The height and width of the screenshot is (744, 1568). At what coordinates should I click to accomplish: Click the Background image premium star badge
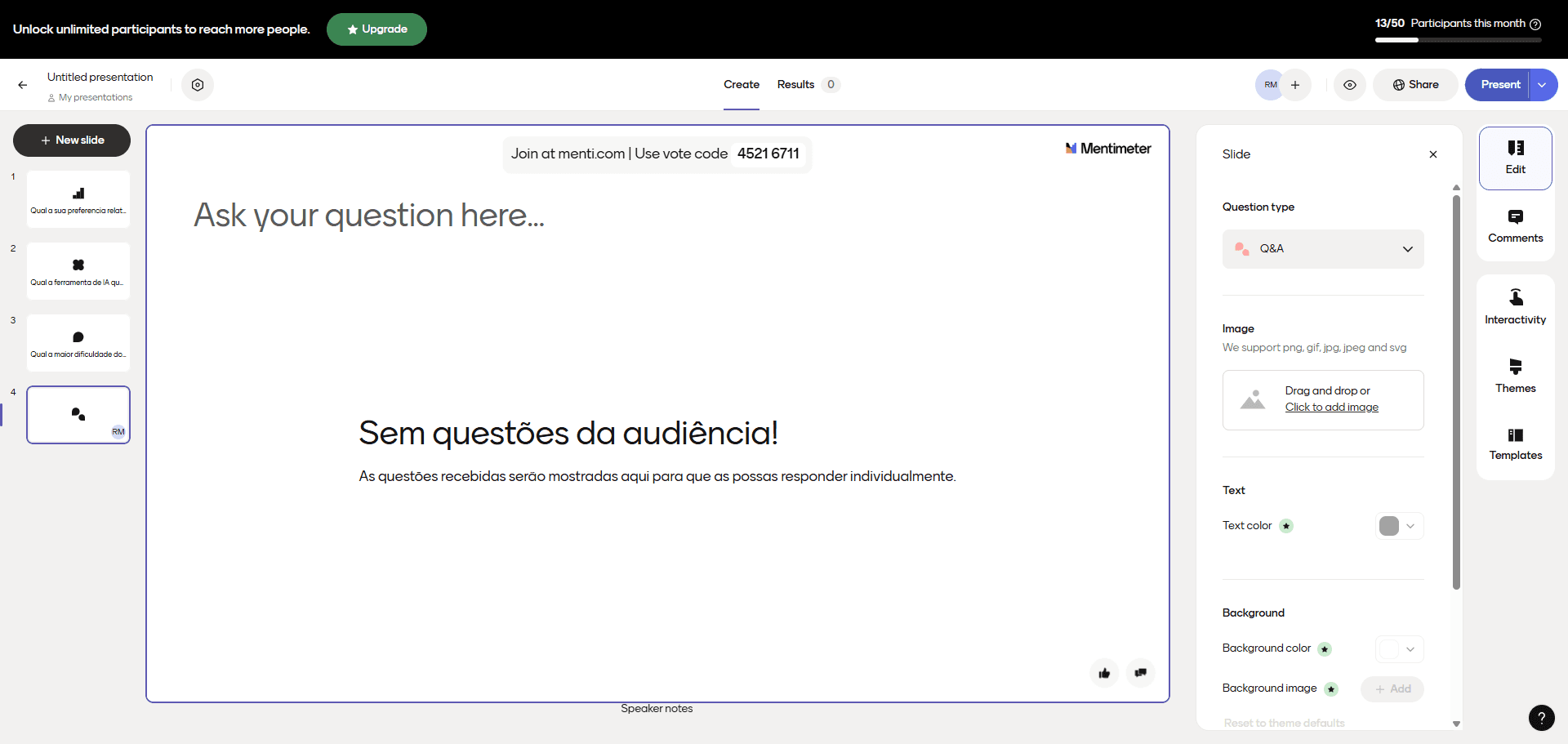1331,689
